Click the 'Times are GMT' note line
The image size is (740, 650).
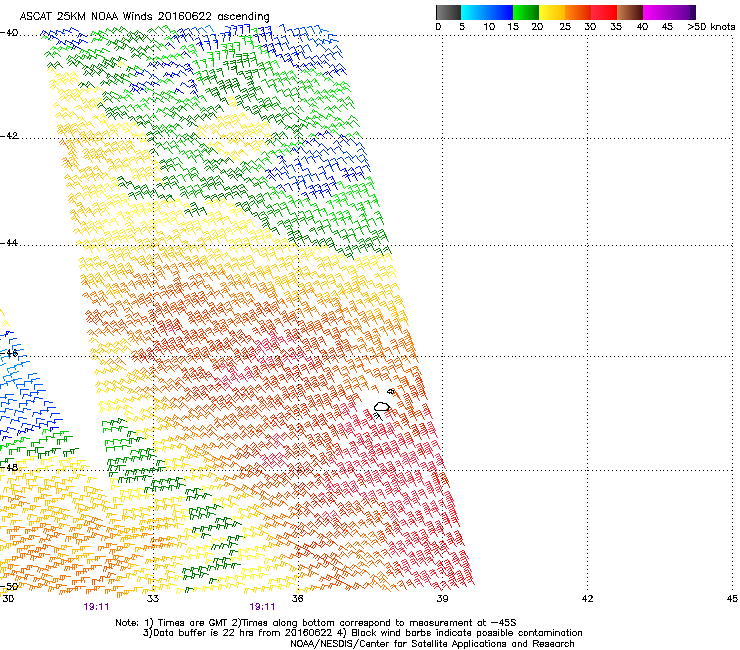click(x=316, y=623)
